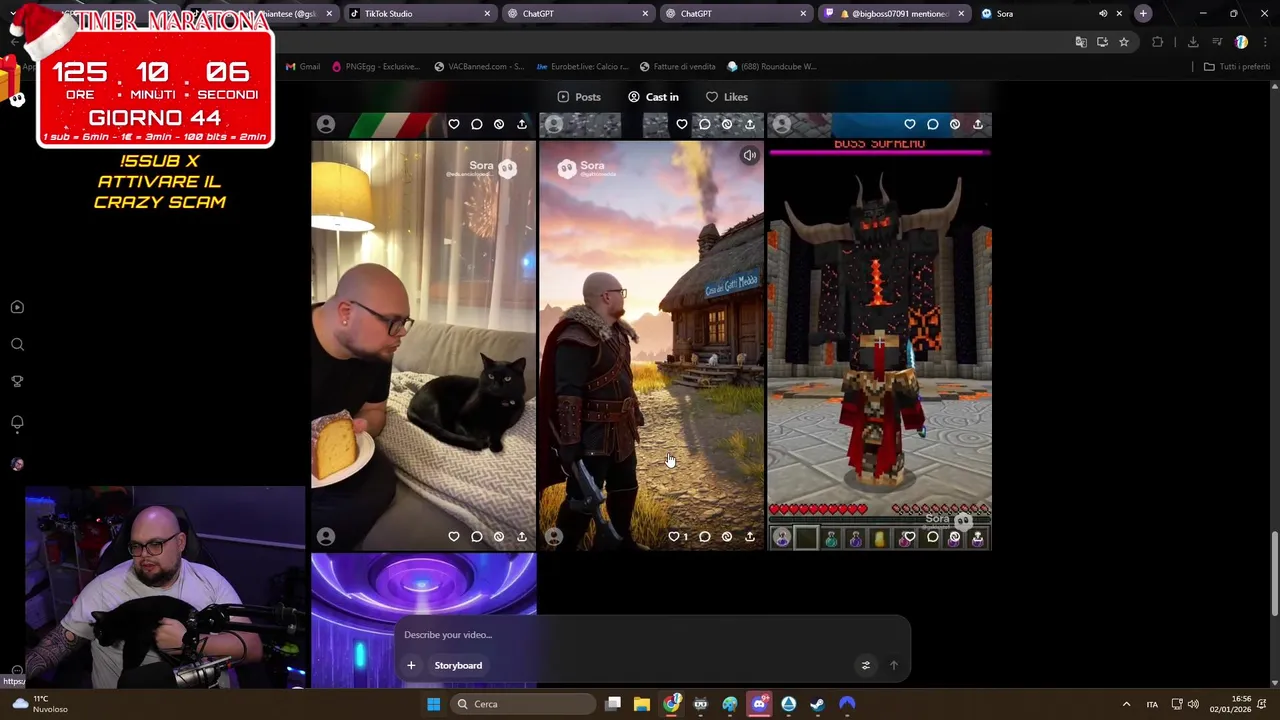This screenshot has width=1280, height=720.
Task: Open the Gmail bookmark
Action: (x=303, y=67)
